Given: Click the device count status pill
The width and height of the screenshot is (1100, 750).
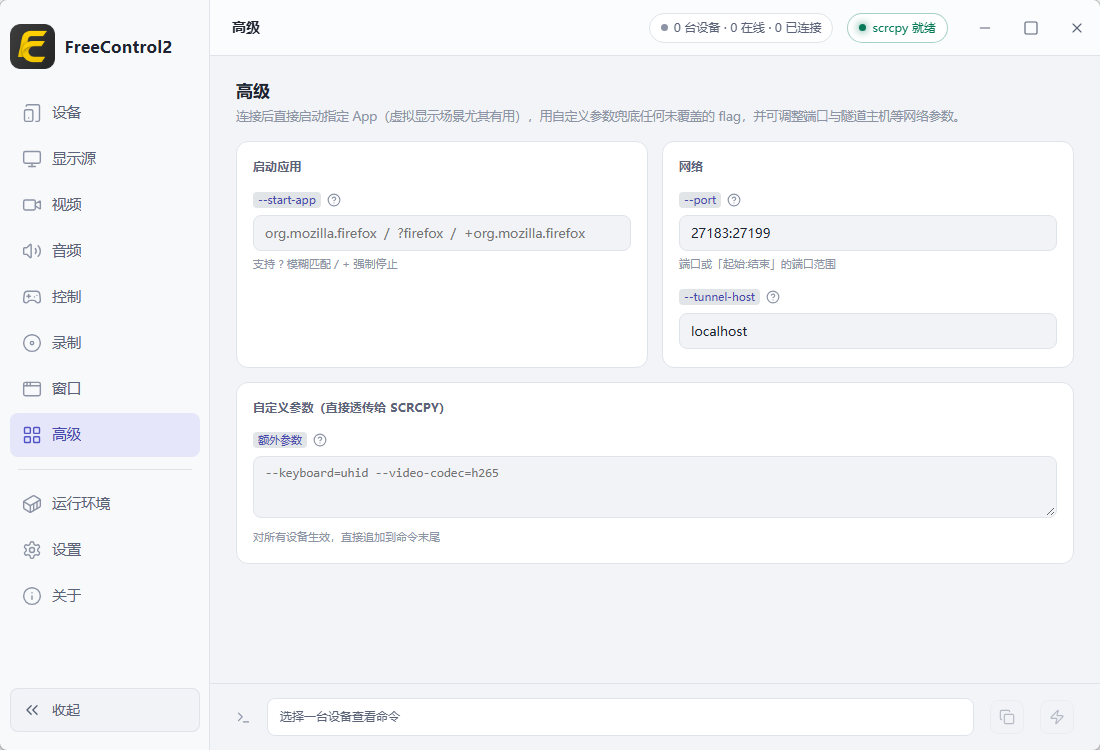Looking at the screenshot, I should click(x=741, y=28).
